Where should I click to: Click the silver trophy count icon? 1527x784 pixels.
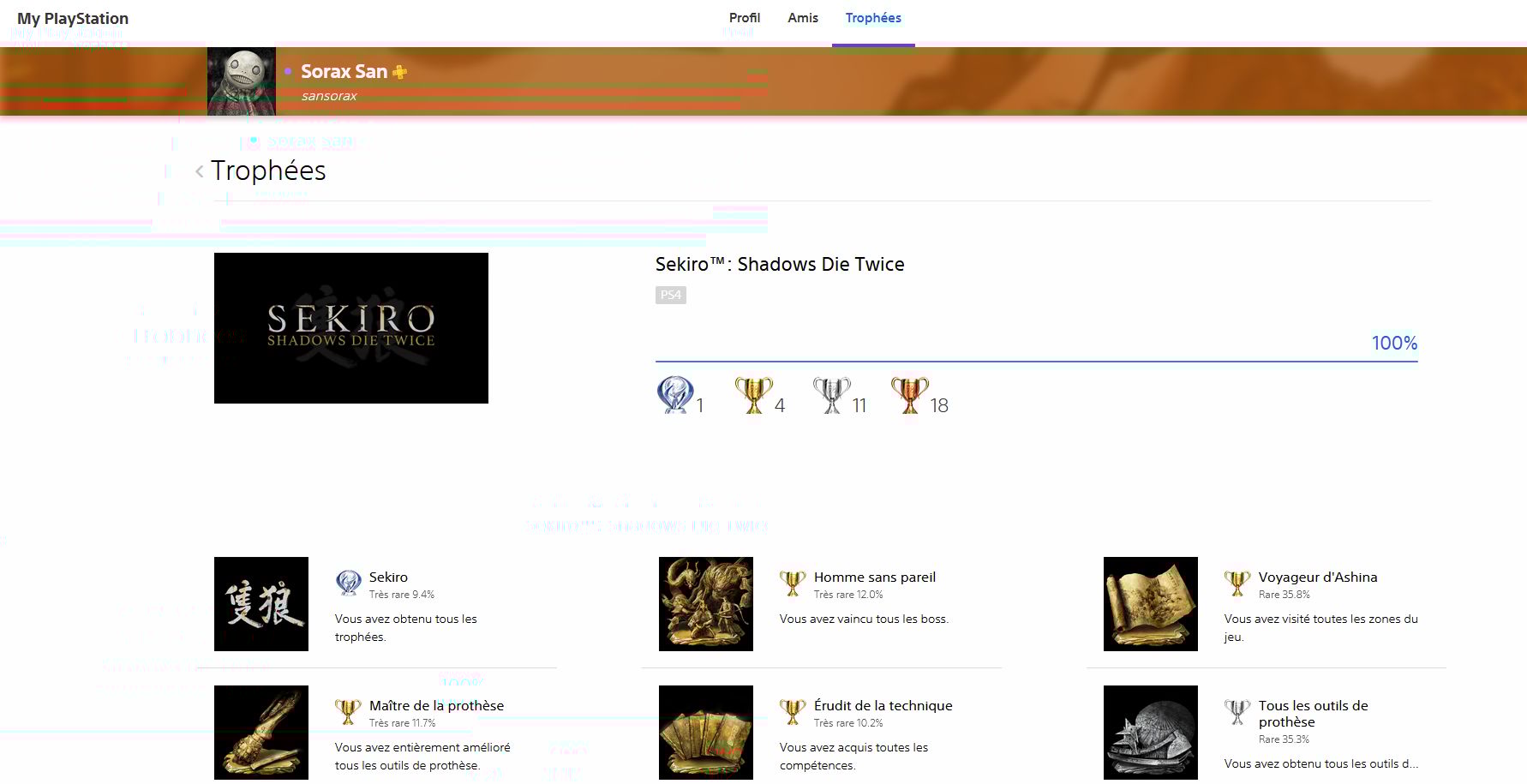831,395
